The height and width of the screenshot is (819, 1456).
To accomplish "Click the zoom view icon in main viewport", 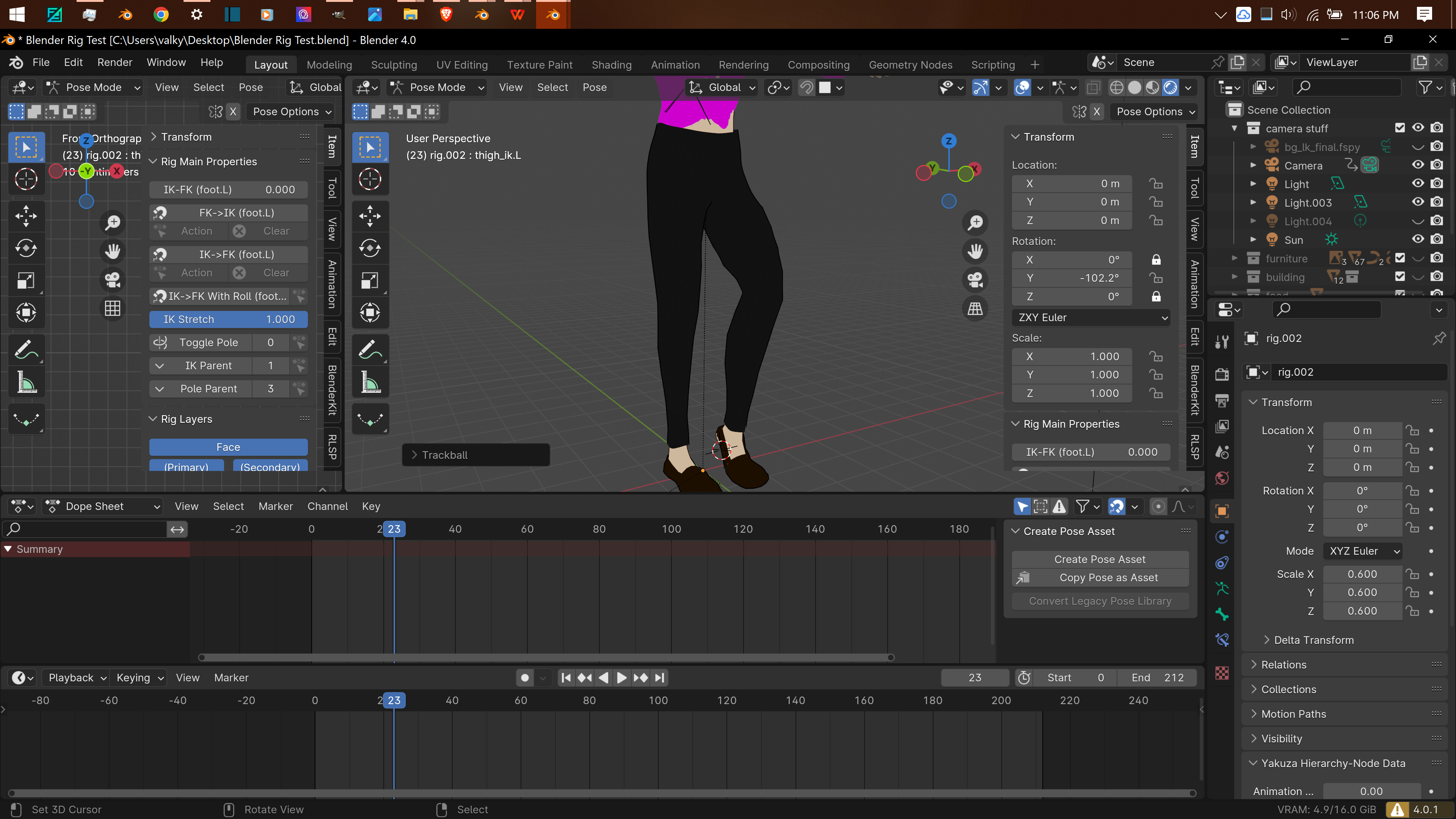I will 975,223.
